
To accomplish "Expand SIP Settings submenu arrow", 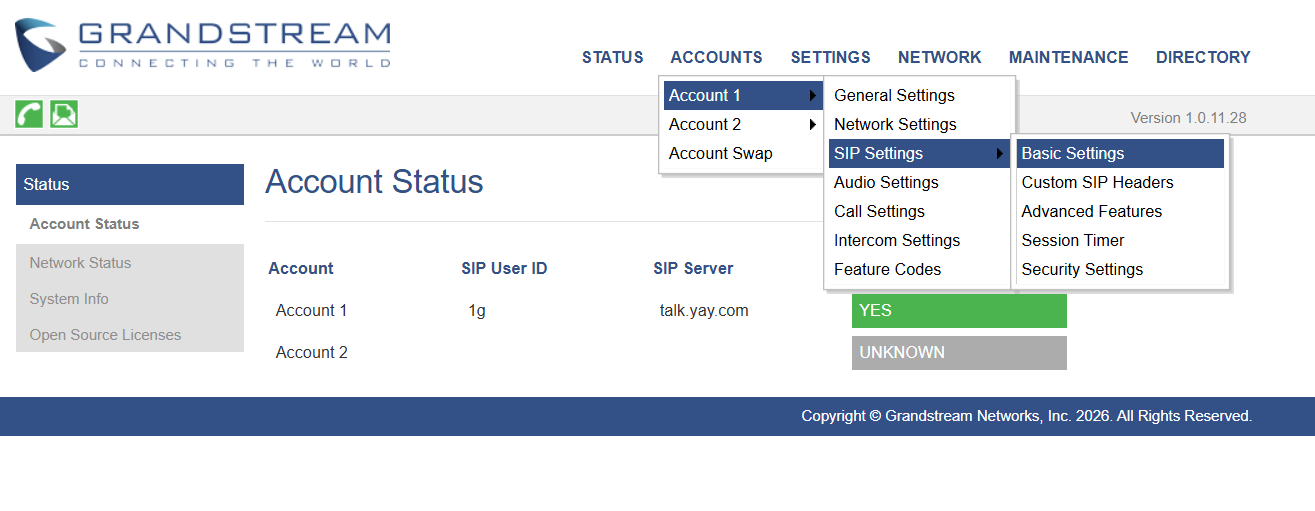I will click(999, 154).
